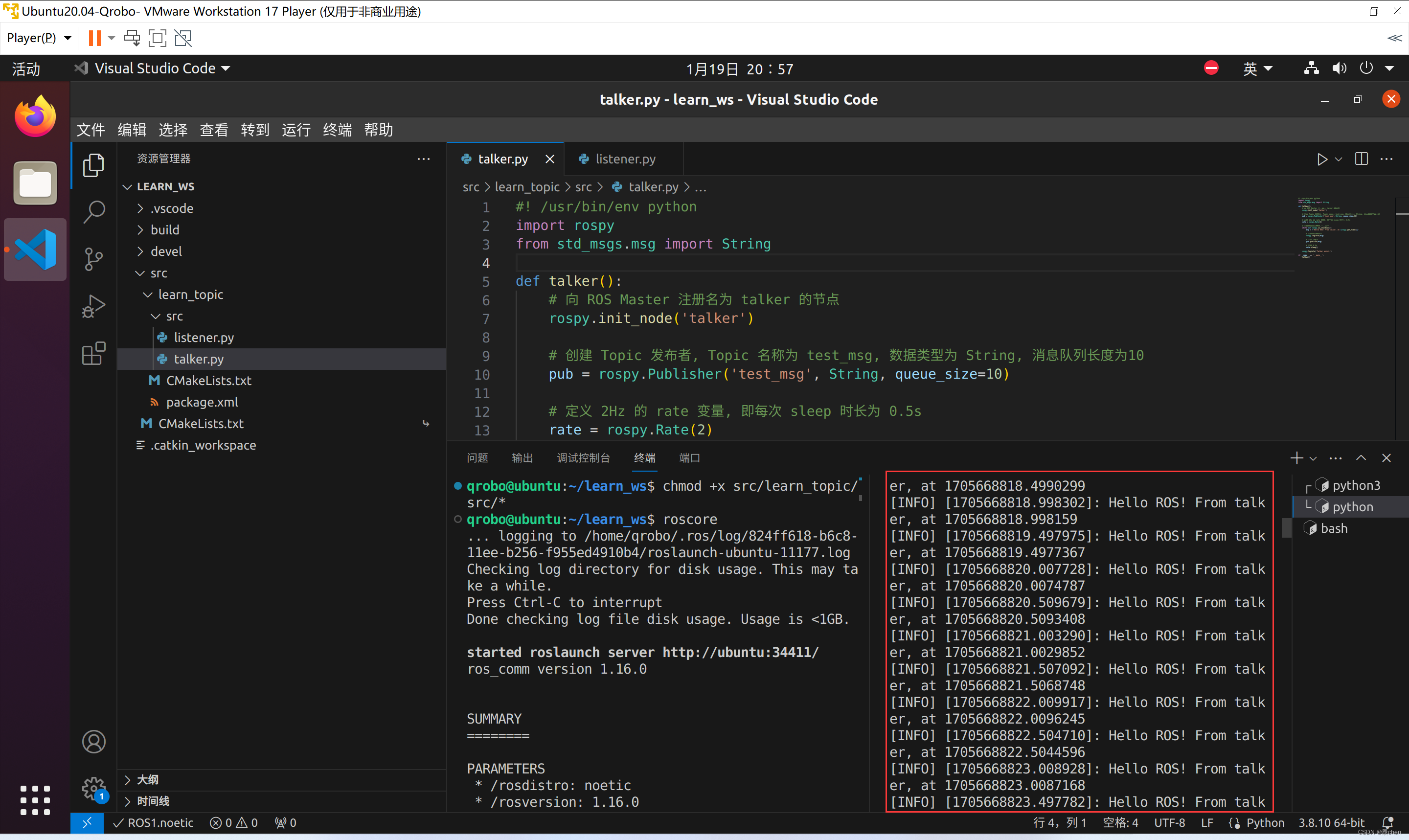Launch Firefox from the Ubuntu dock
Viewport: 1409px width, 840px height.
click(x=35, y=116)
